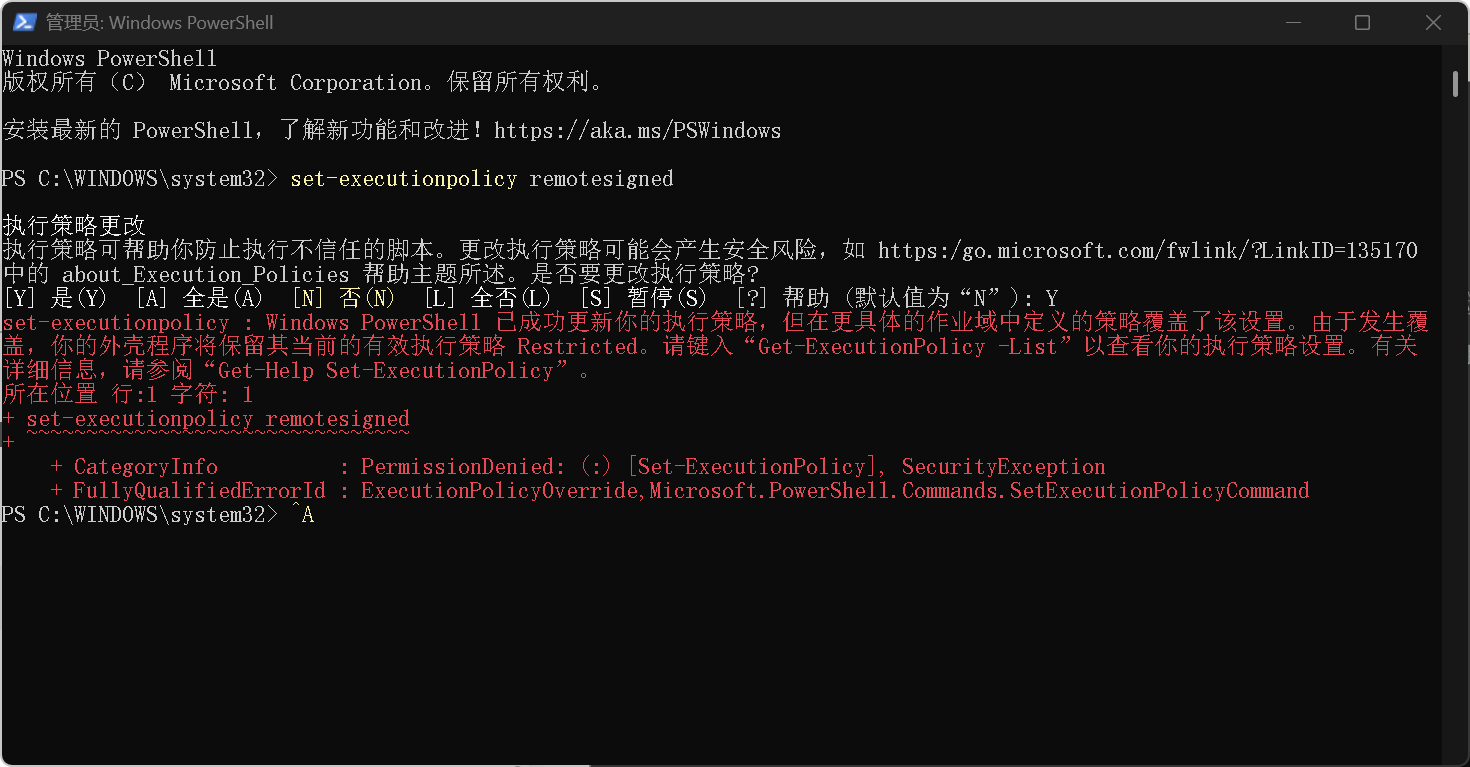Click the "[Y] 是(Y)" option text
This screenshot has height=767, width=1470.
[x=56, y=297]
